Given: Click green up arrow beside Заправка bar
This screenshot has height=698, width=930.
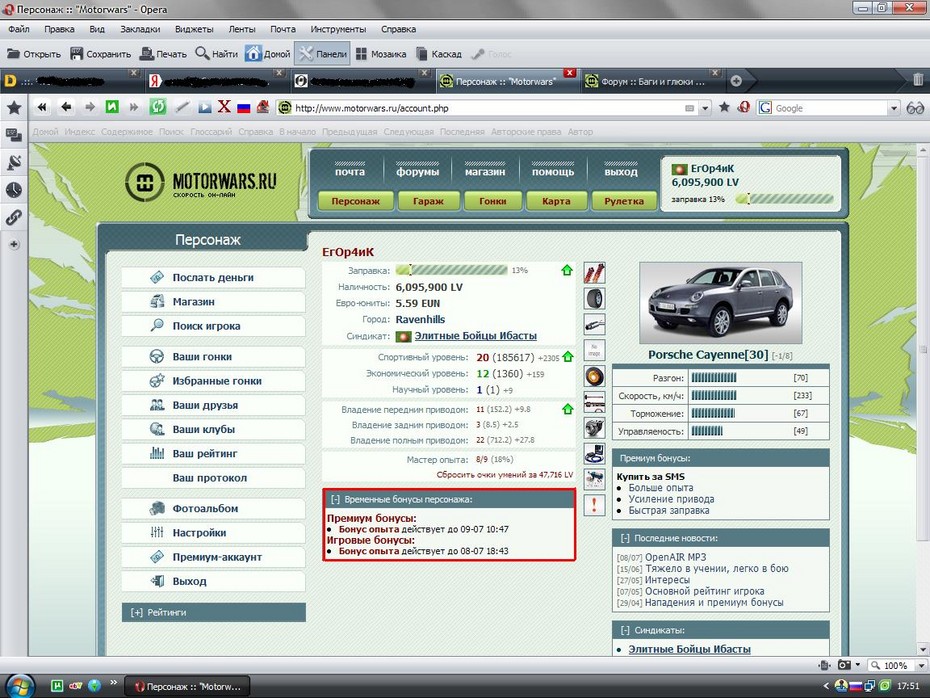Looking at the screenshot, I should coord(567,270).
